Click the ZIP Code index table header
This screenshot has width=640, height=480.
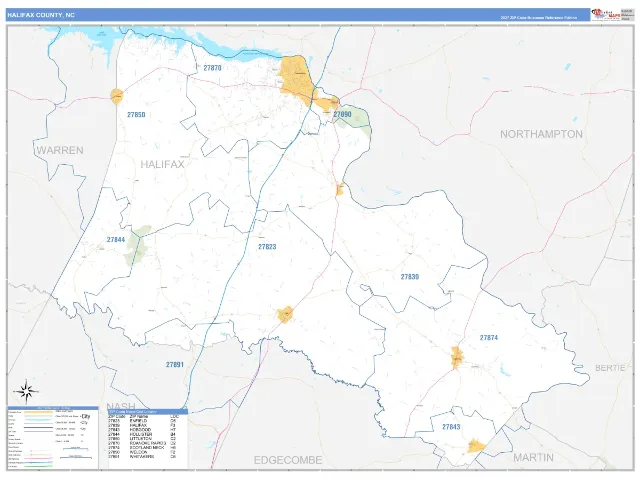tap(148, 412)
